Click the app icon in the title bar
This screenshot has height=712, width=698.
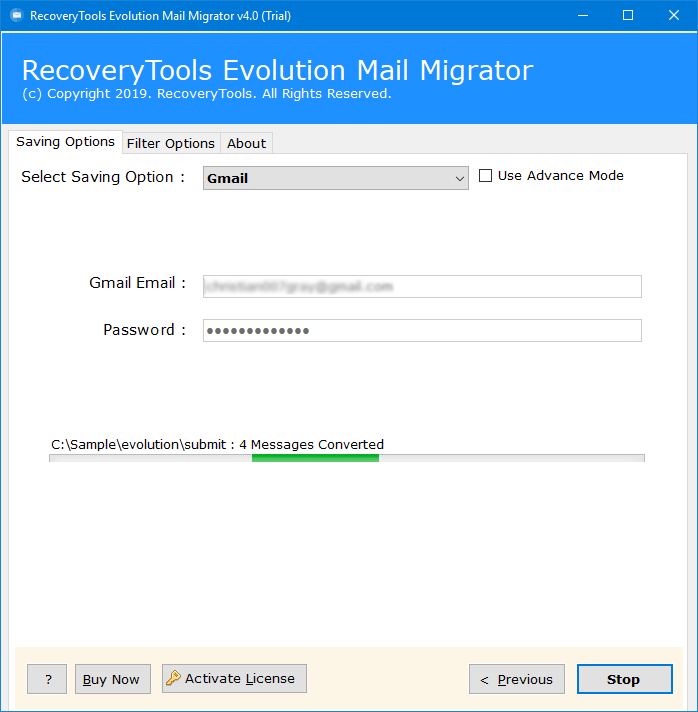[x=16, y=15]
